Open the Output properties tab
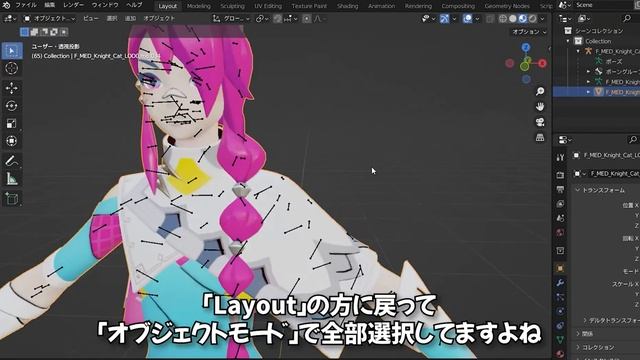The height and width of the screenshot is (360, 640). tap(560, 189)
